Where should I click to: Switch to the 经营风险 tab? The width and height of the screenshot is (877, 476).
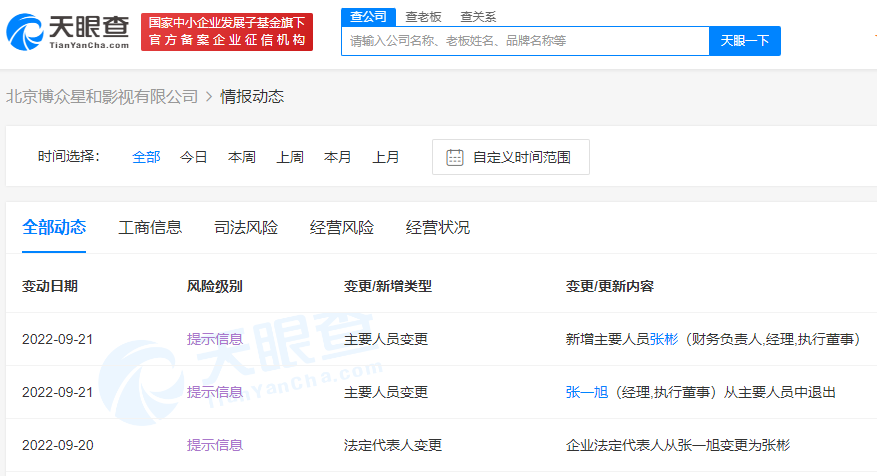(342, 227)
